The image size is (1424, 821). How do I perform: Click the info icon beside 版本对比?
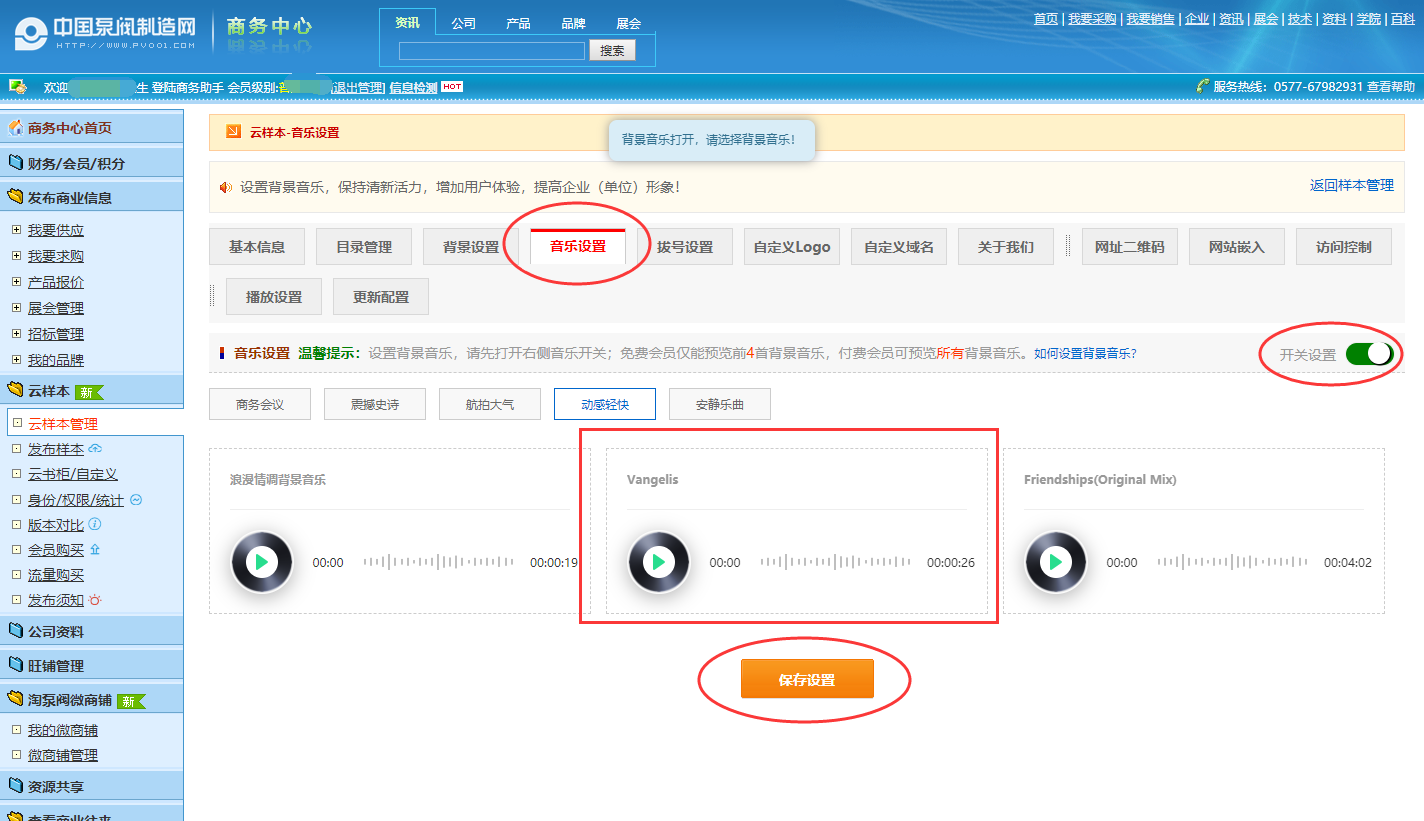[x=95, y=524]
